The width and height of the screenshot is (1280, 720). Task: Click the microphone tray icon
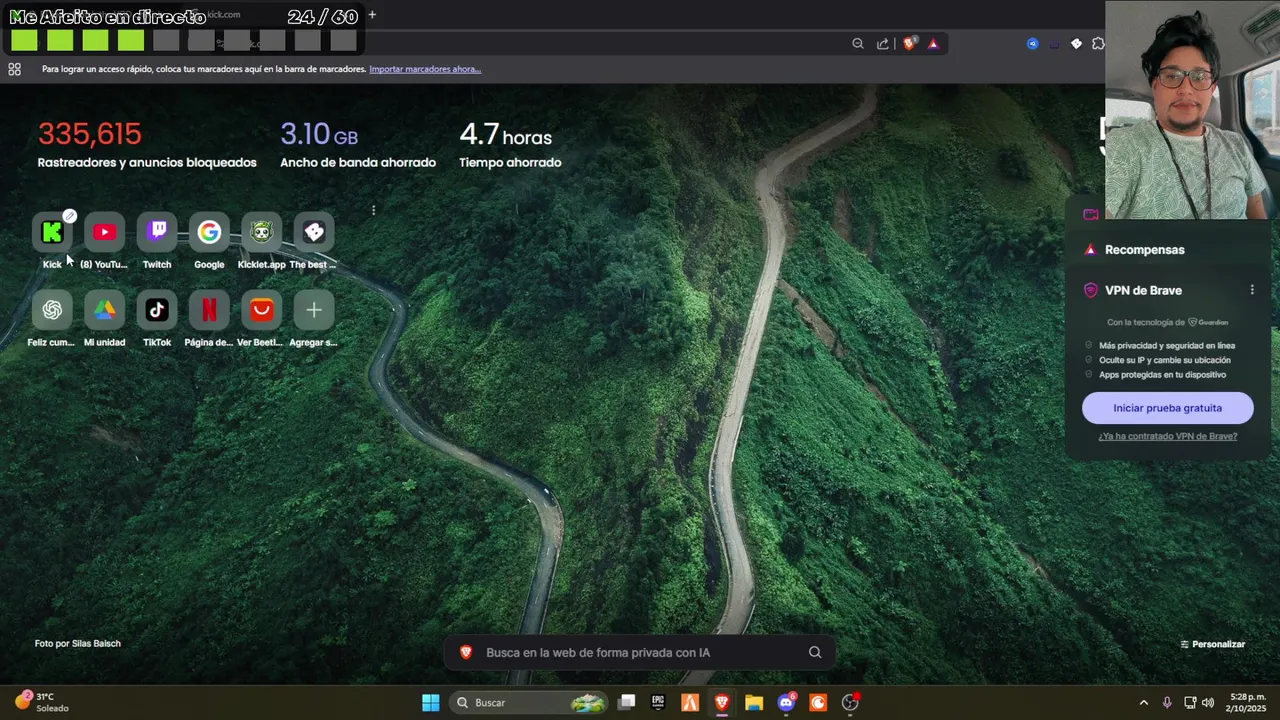(1167, 703)
